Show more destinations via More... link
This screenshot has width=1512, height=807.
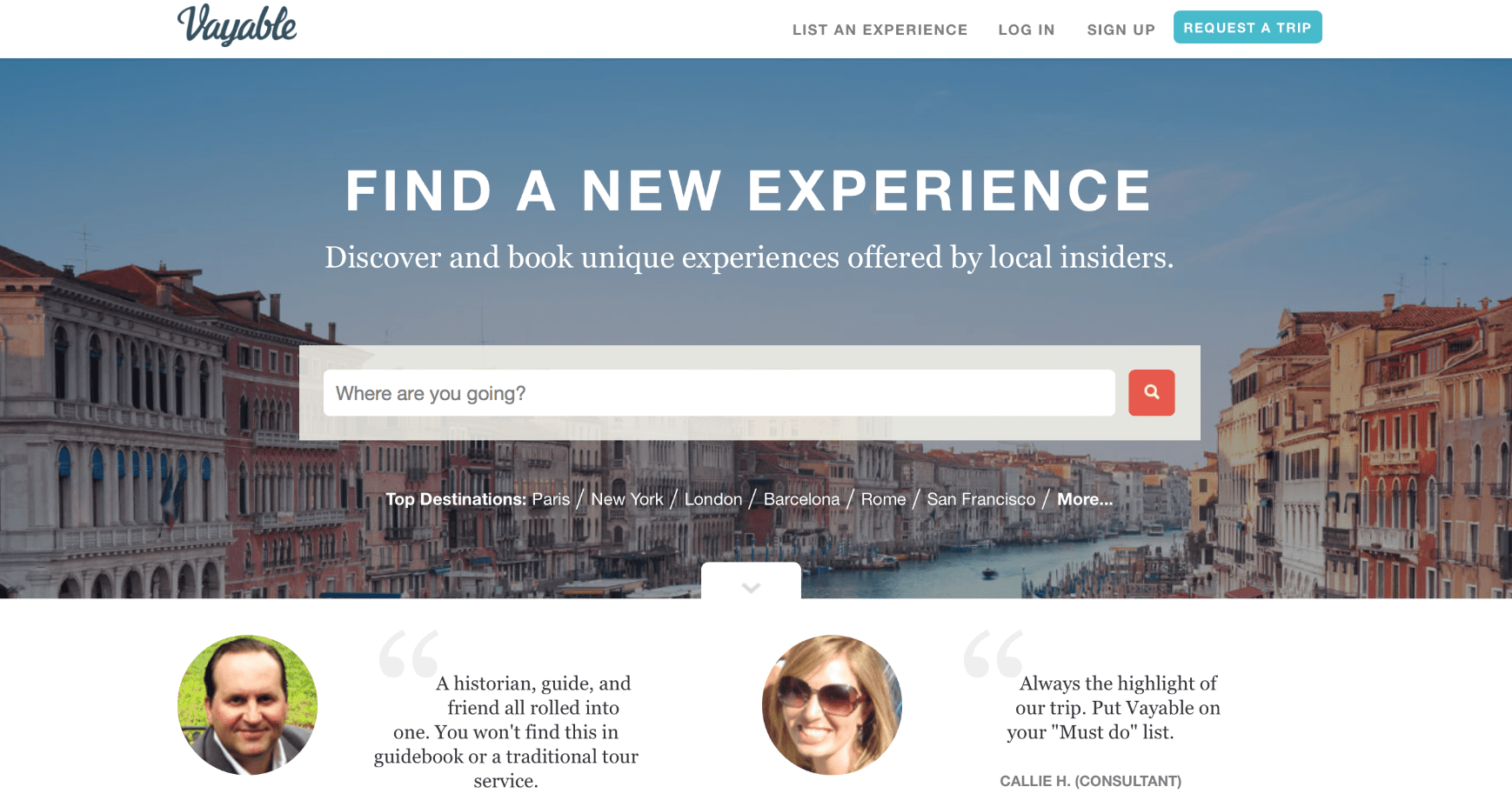pyautogui.click(x=1085, y=499)
